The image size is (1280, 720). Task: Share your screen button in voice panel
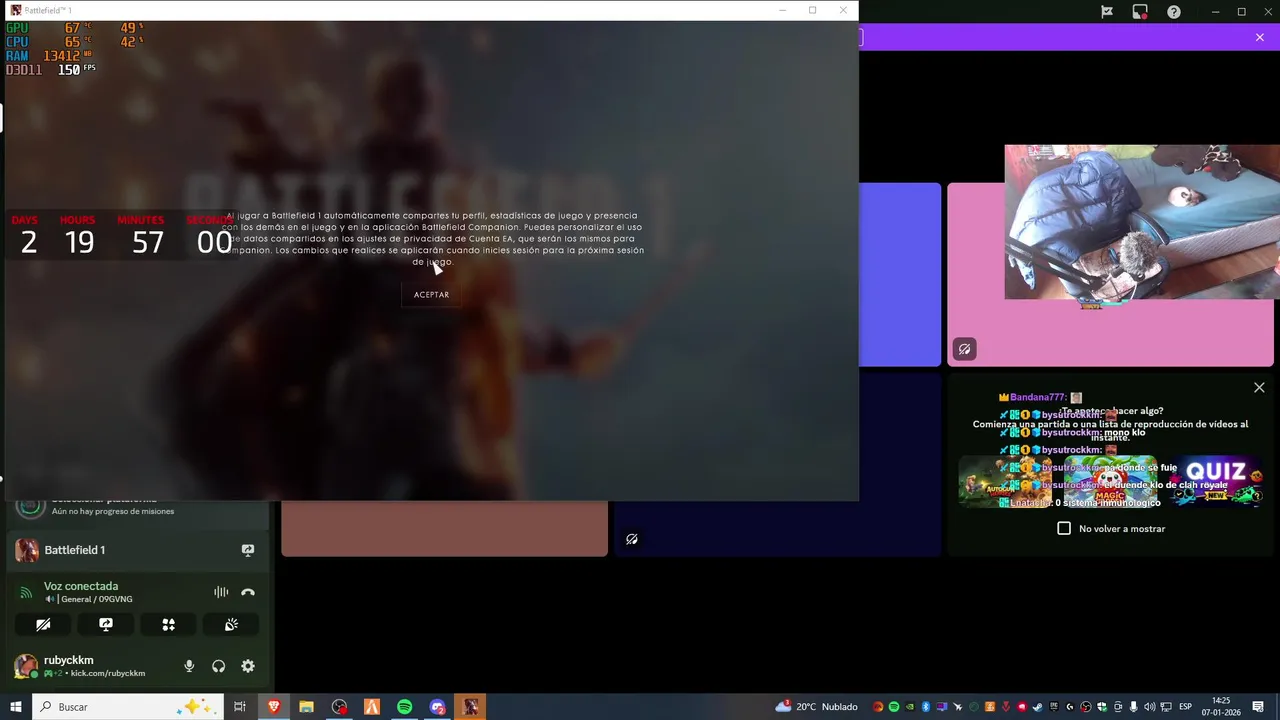[x=106, y=624]
